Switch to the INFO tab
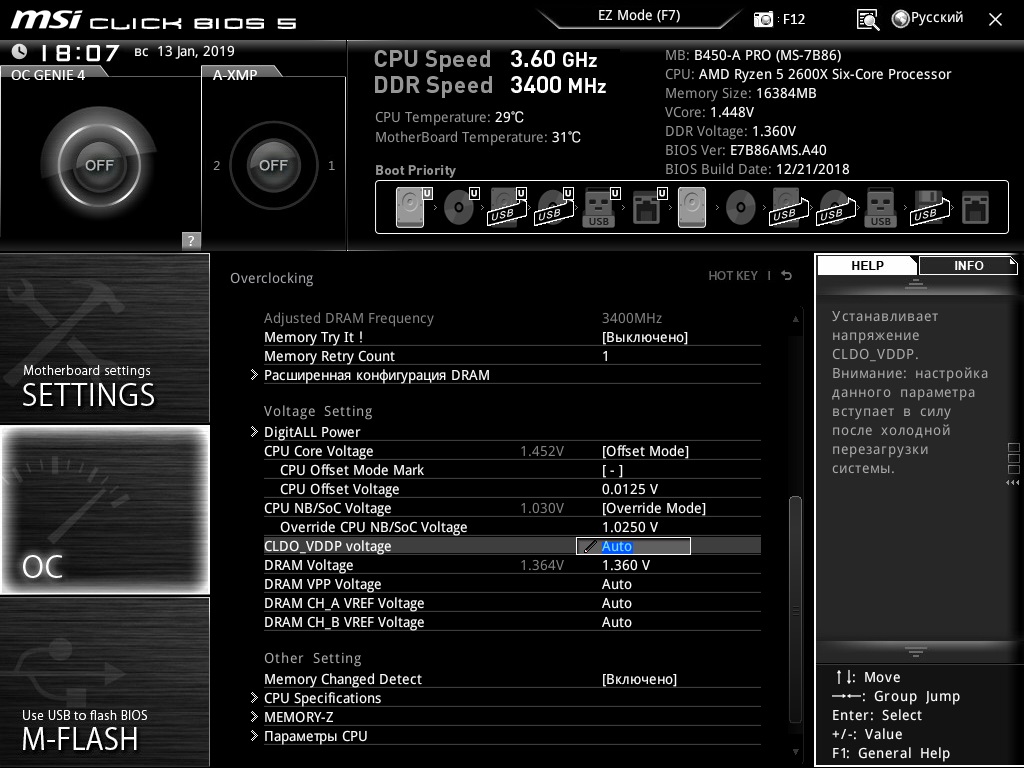The width and height of the screenshot is (1024, 768). tap(968, 265)
